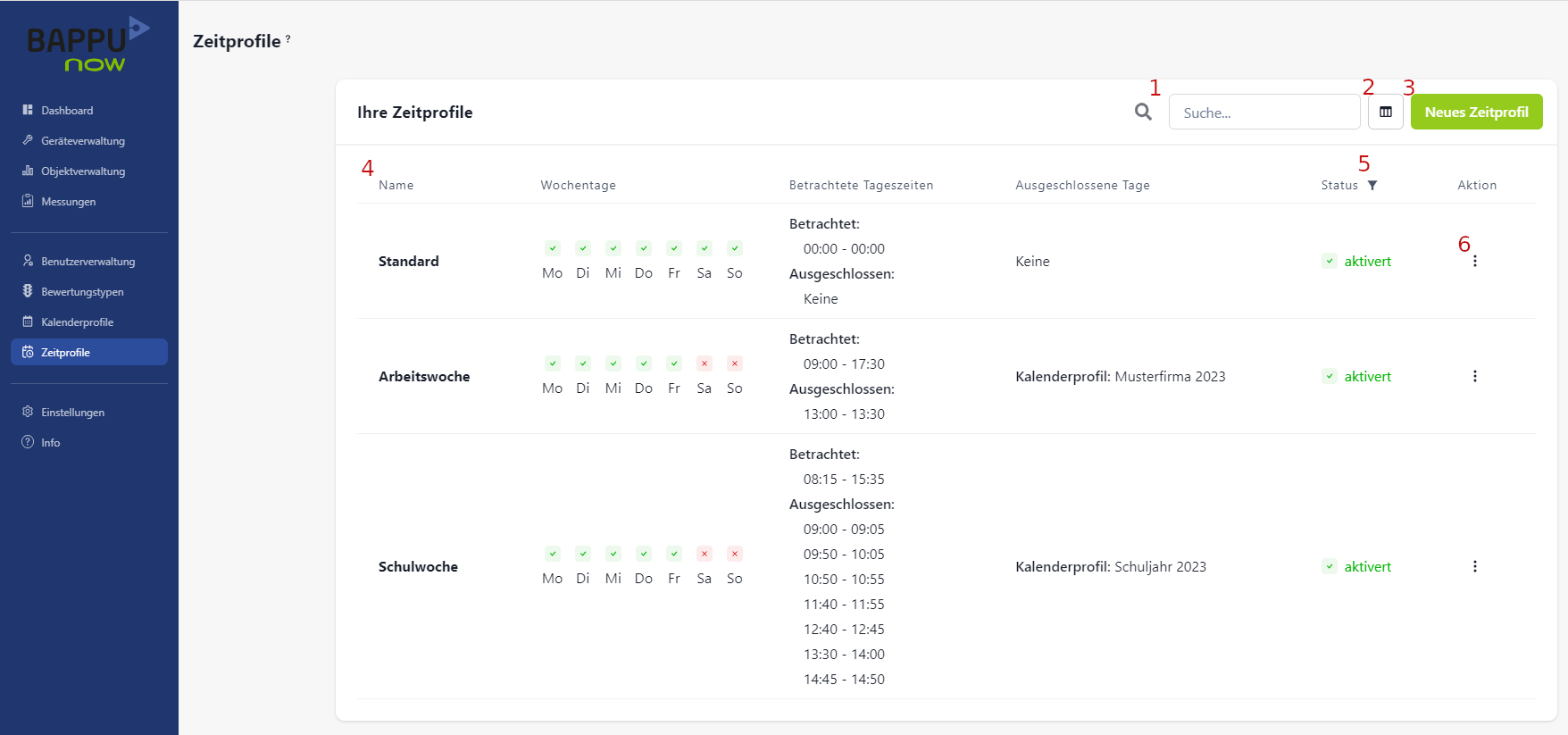
Task: Open Einstellungen in the sidebar
Action: (89, 412)
